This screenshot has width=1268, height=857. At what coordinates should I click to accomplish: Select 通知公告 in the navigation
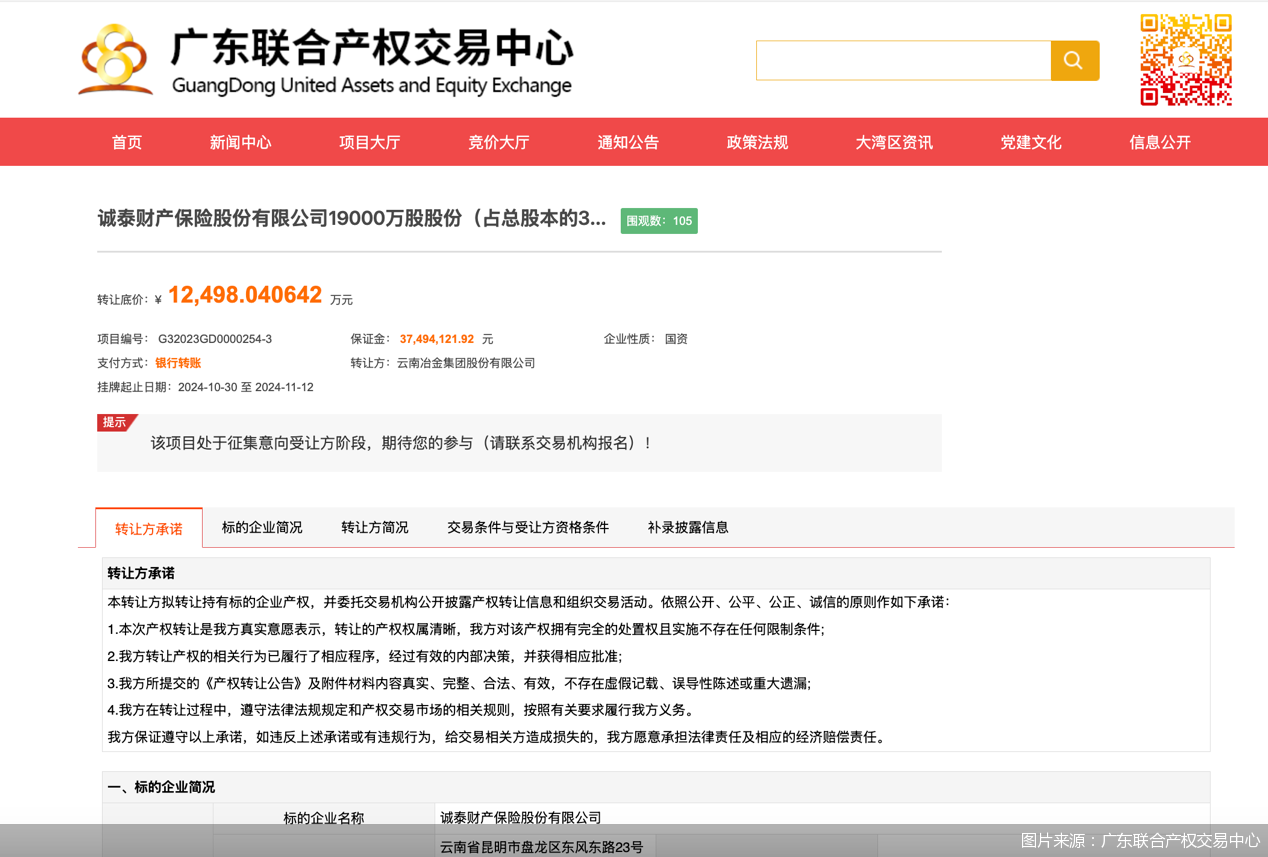coord(628,142)
